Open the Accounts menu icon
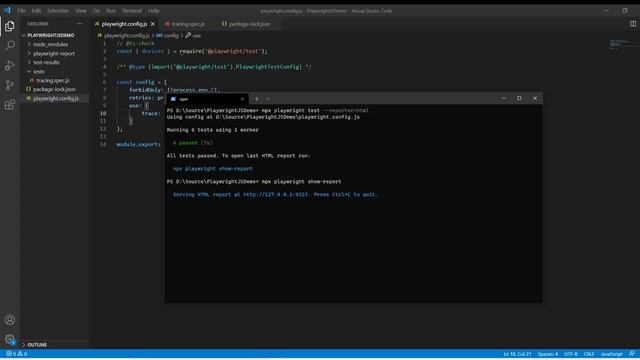Viewport: 640px width, 360px height. tap(10, 320)
